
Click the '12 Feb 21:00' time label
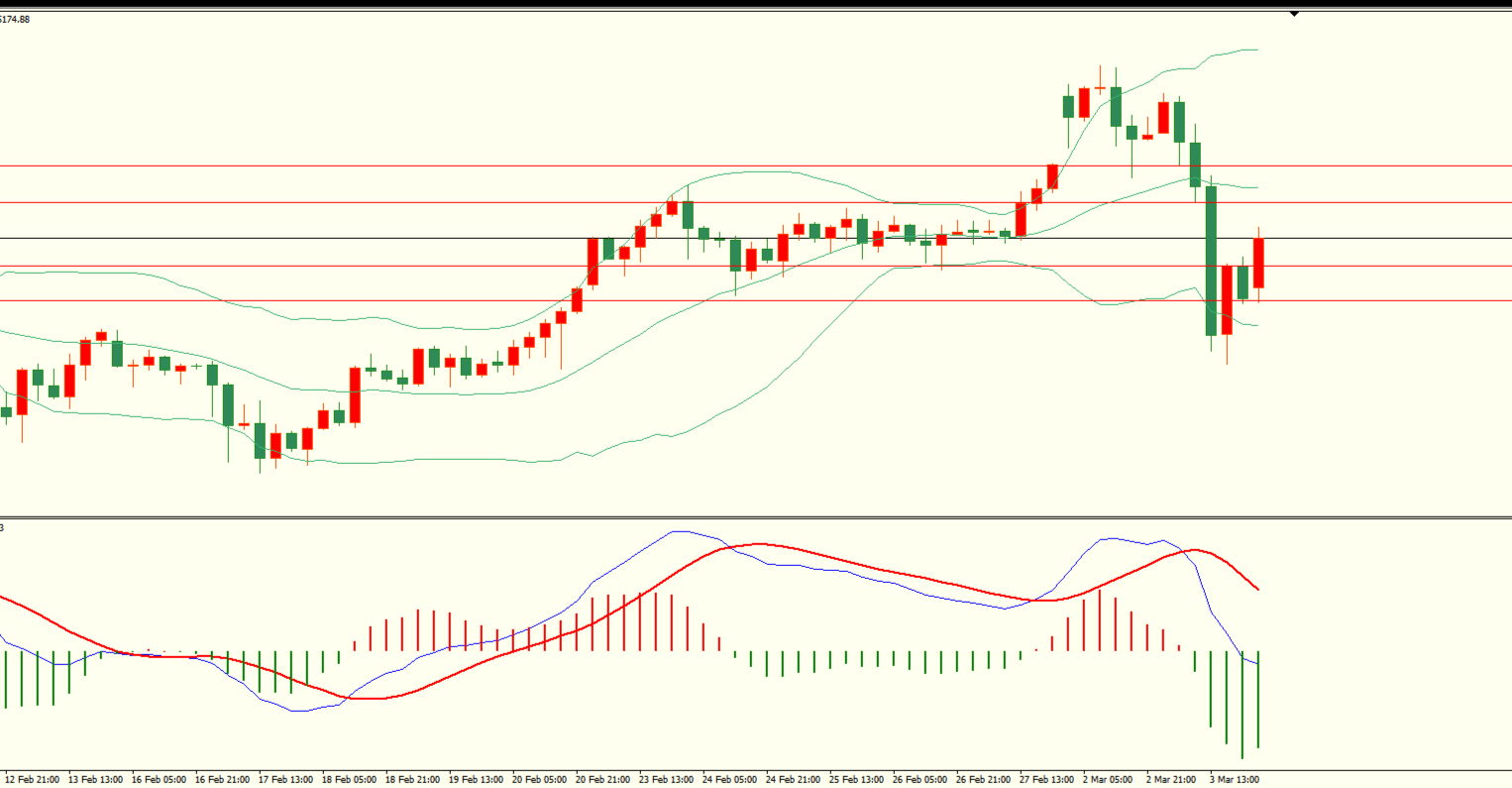pos(32,780)
